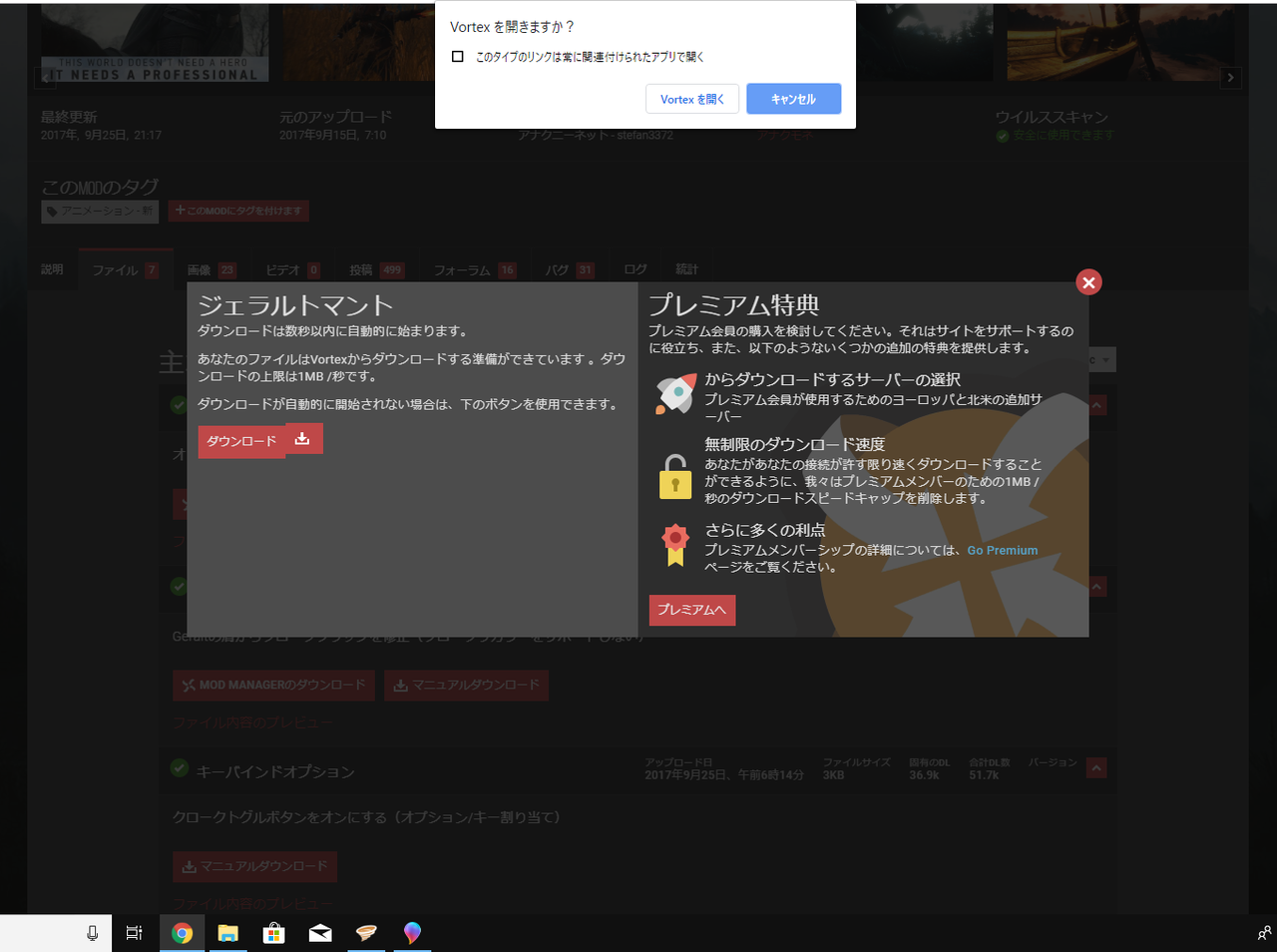Close the premium popup with red X
This screenshot has height=952, width=1277.
(1088, 282)
